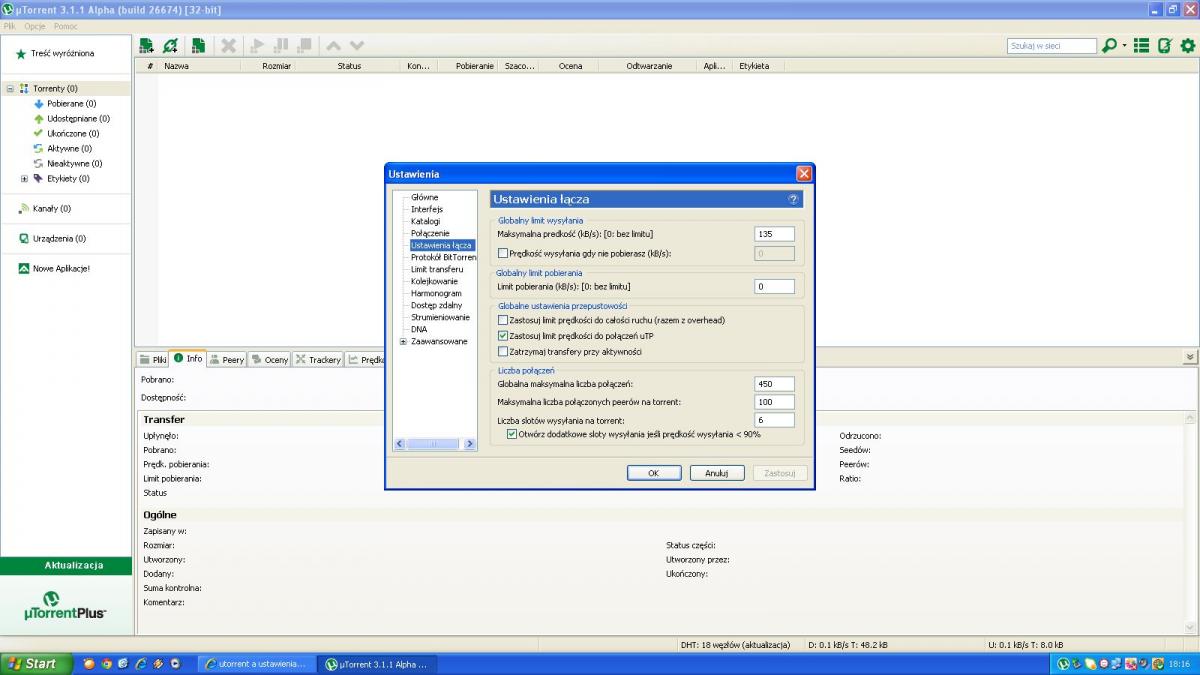Screen dimensions: 1200x675
Task: Remove torrent X toolbar icon
Action: (228, 46)
